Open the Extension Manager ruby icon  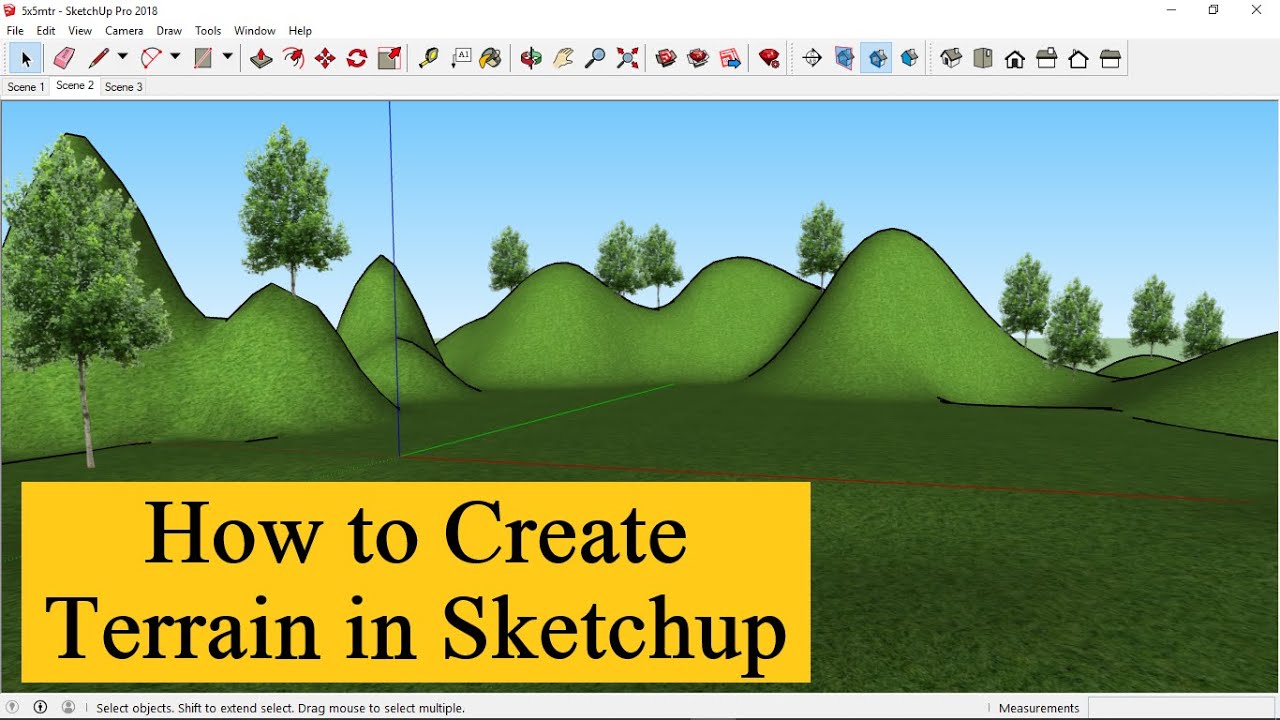tap(769, 59)
